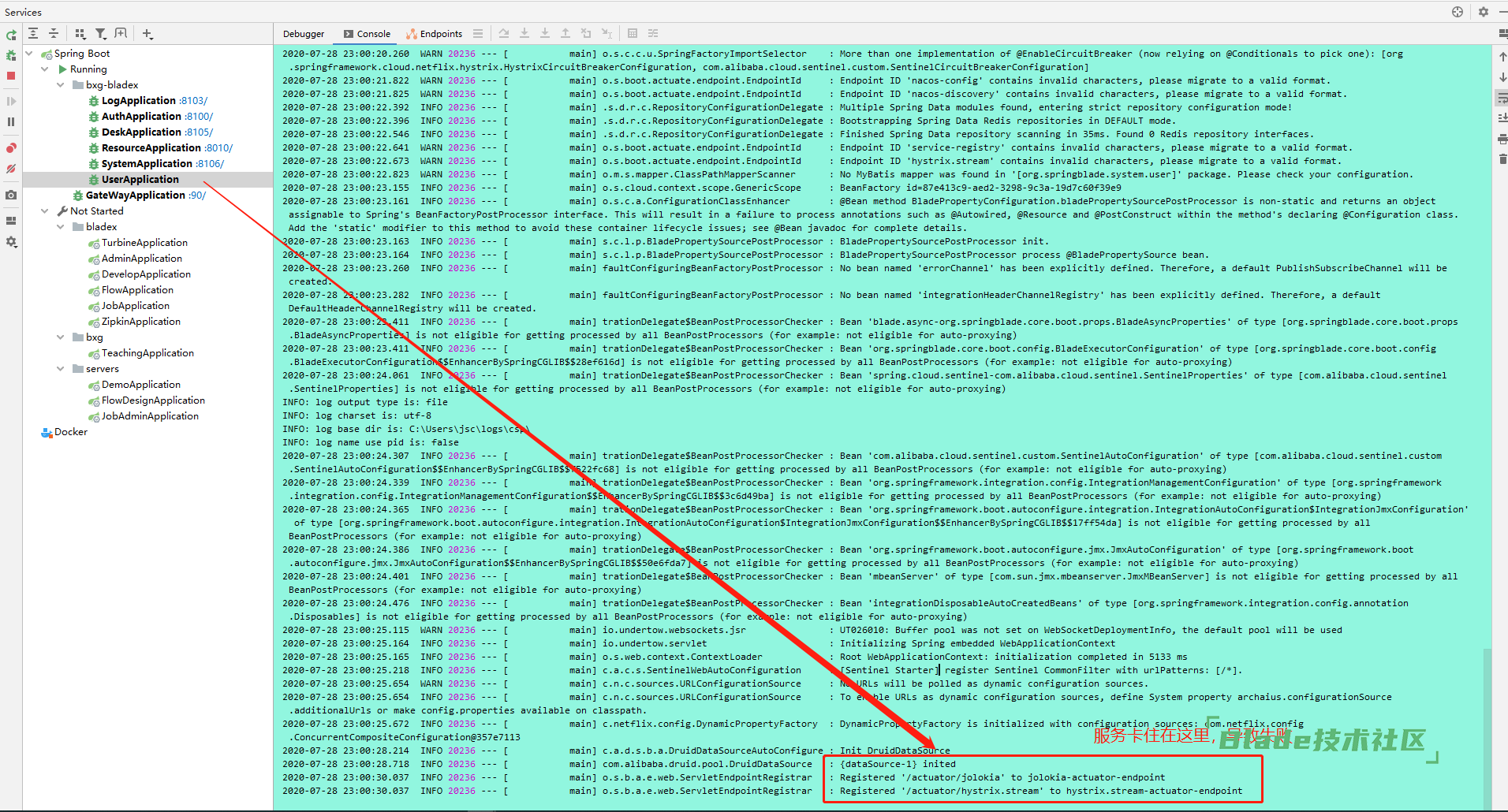Stop the running UserApplication with the red square
The width and height of the screenshot is (1508, 812).
tap(11, 76)
